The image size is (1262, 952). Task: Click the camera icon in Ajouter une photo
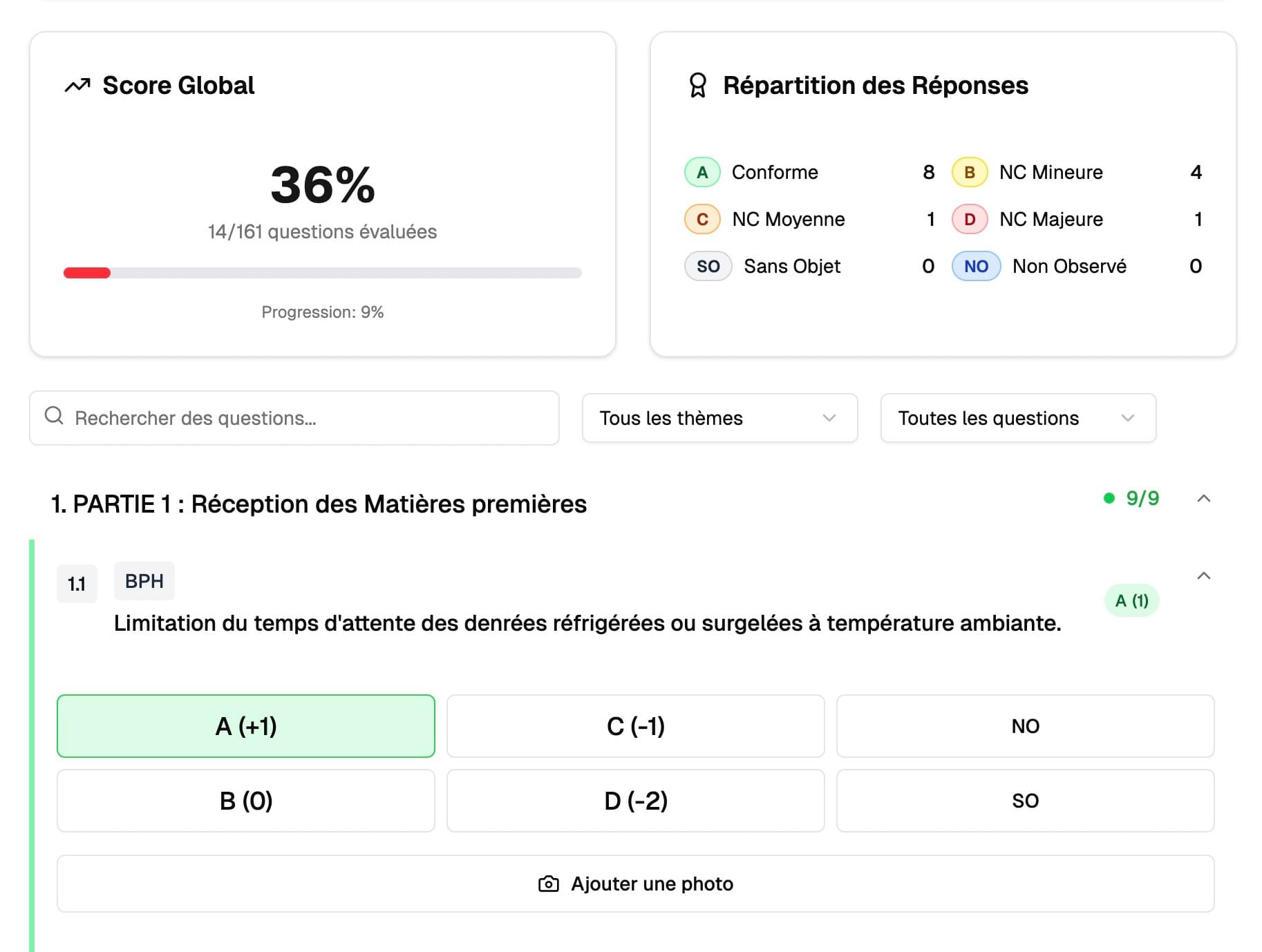[548, 884]
